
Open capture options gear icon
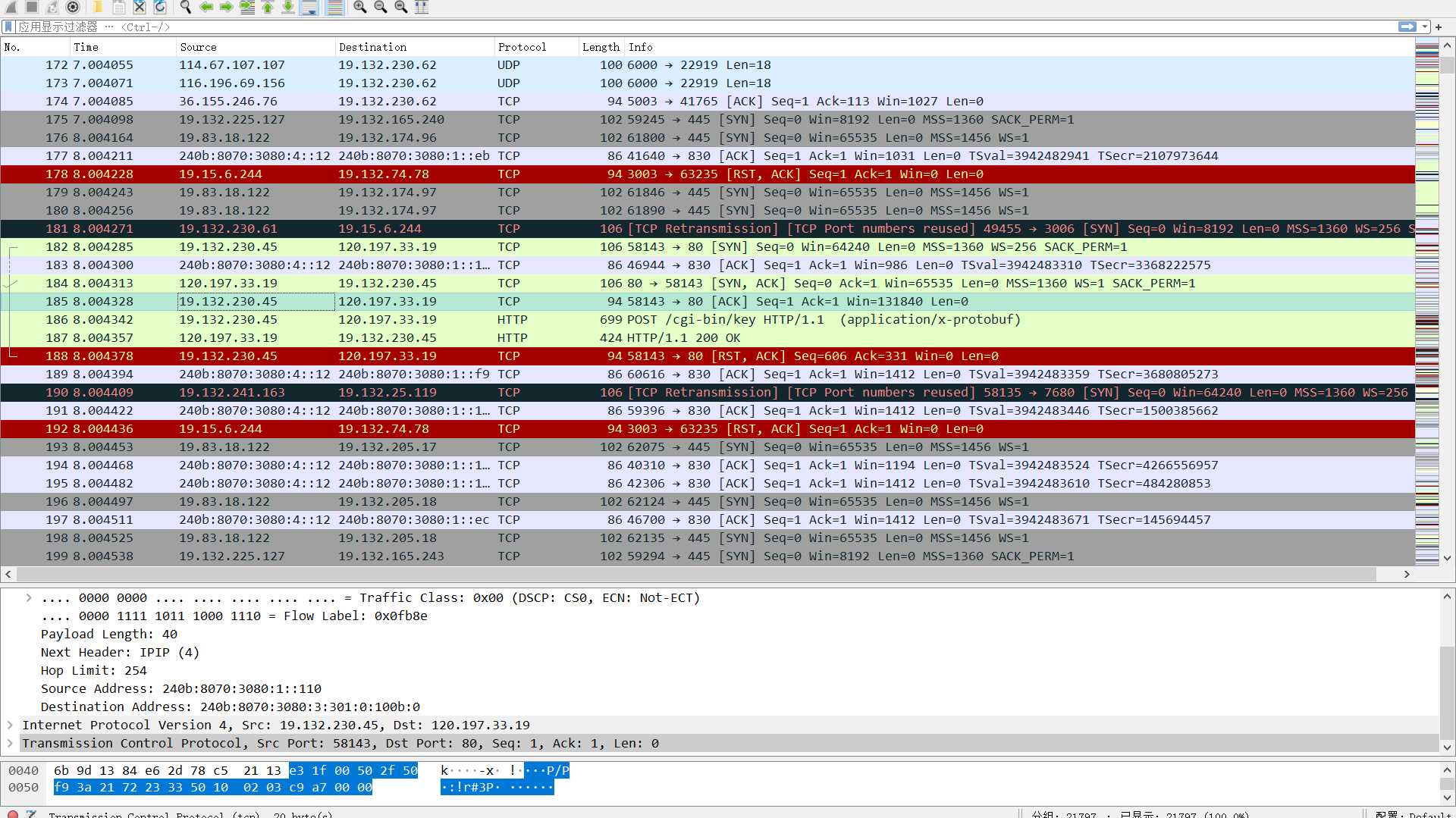click(73, 8)
